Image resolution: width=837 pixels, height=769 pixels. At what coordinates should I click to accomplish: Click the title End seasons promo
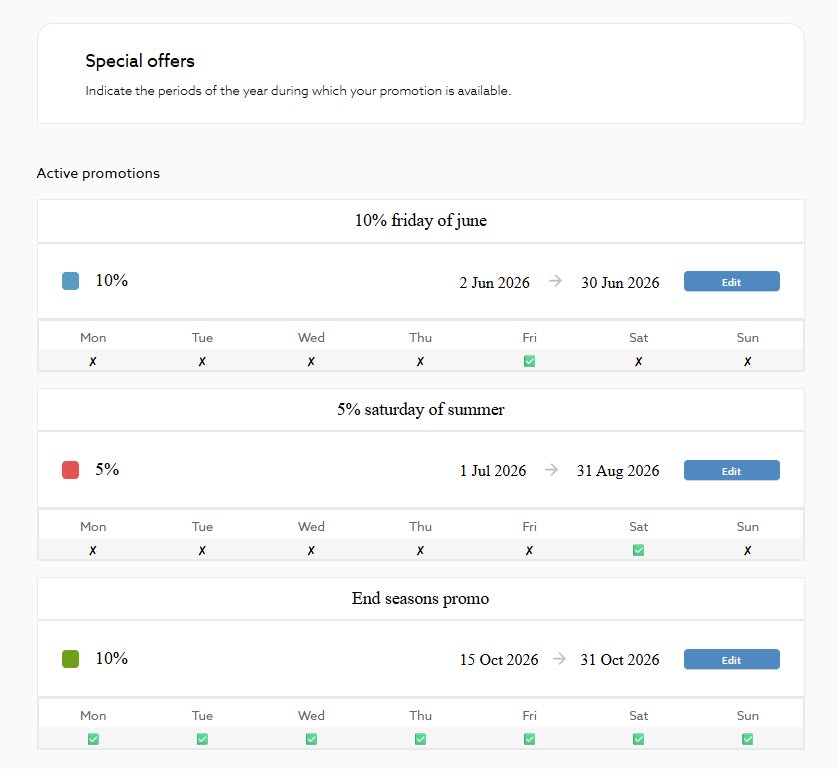tap(420, 598)
